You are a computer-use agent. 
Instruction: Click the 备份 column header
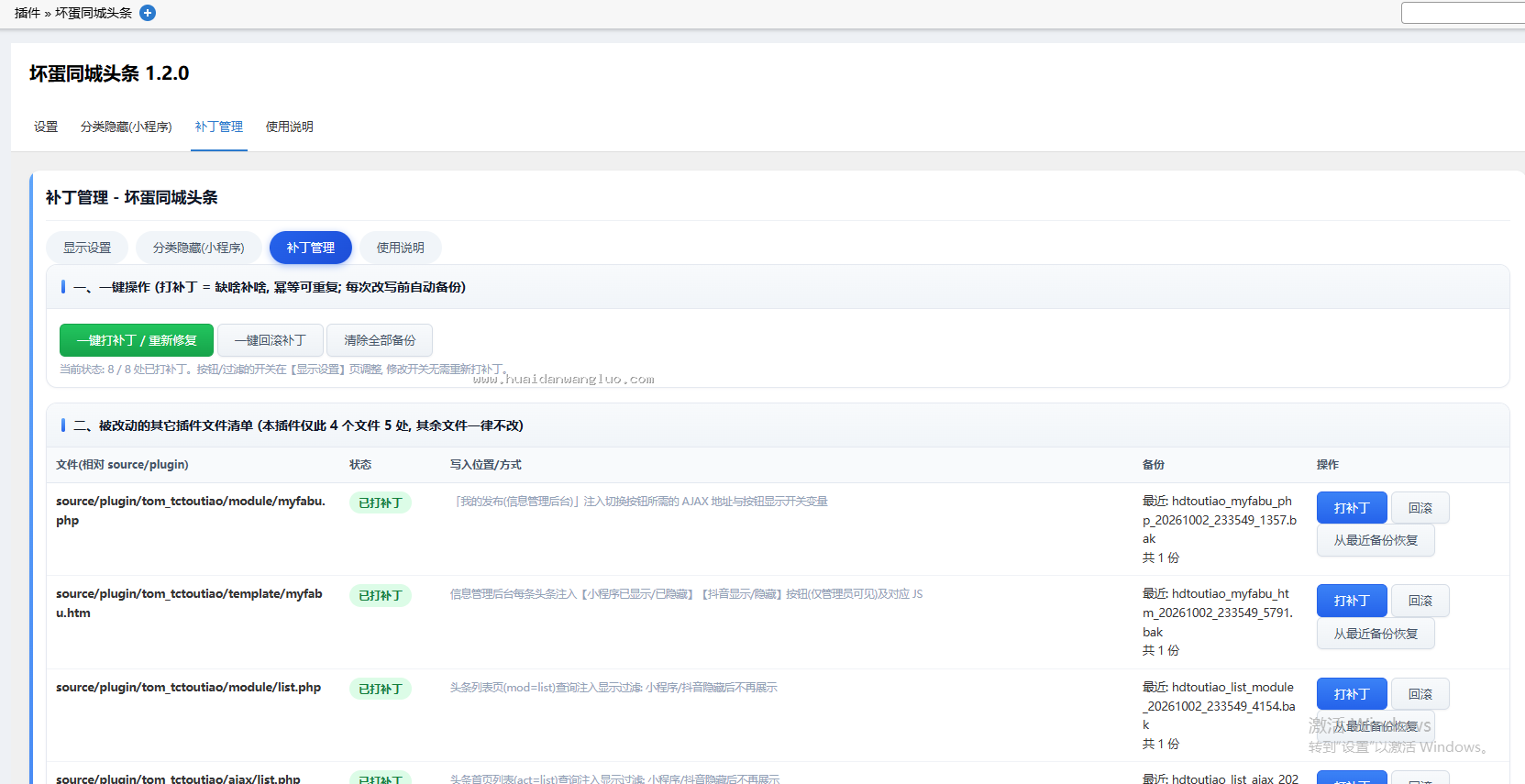coord(1154,465)
